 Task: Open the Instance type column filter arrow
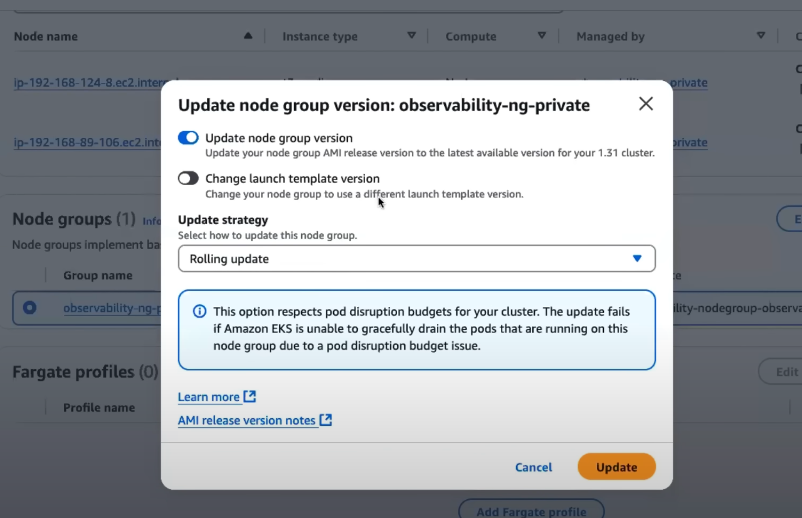click(411, 36)
